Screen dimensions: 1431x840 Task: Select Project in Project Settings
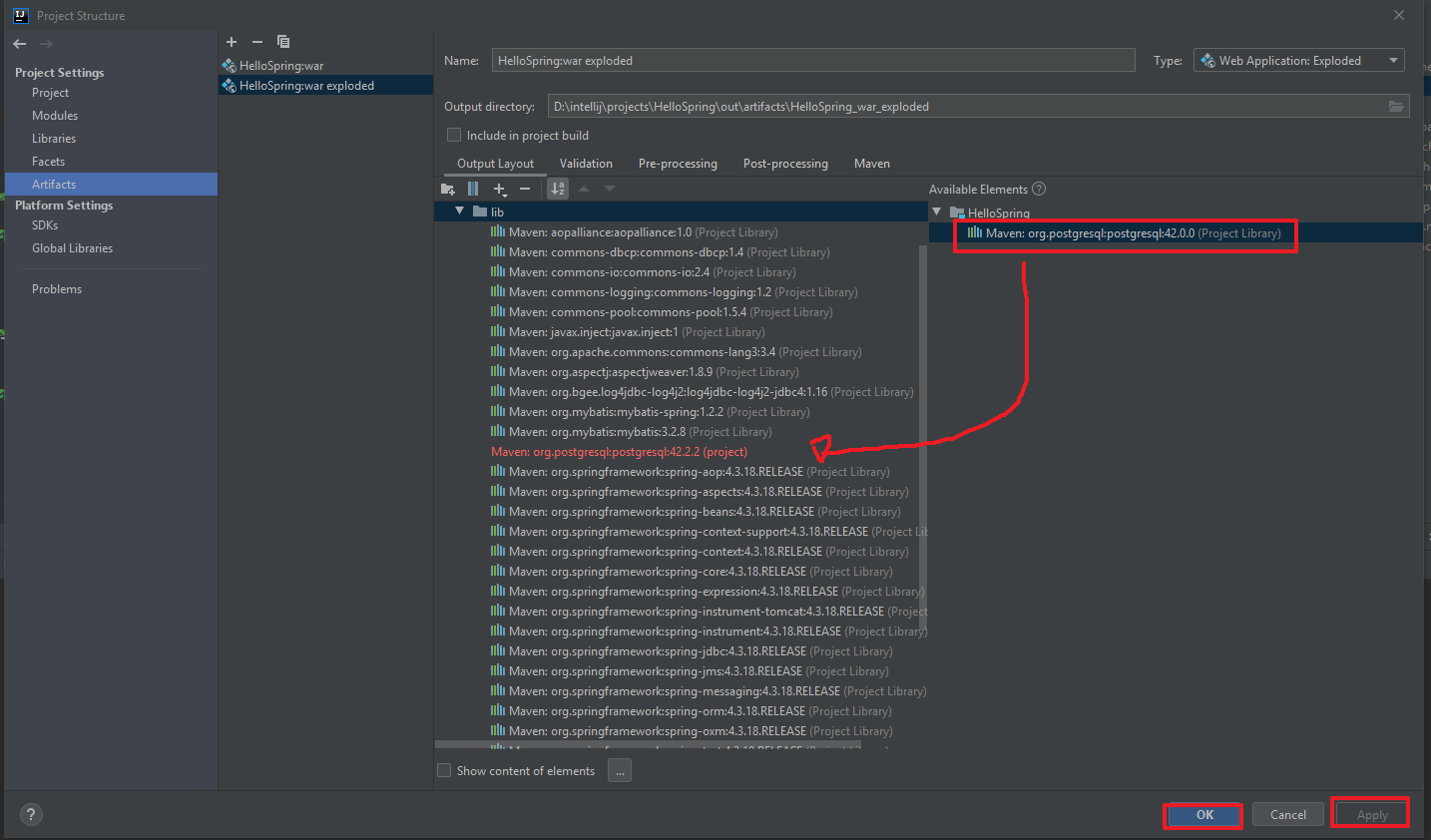pos(50,93)
